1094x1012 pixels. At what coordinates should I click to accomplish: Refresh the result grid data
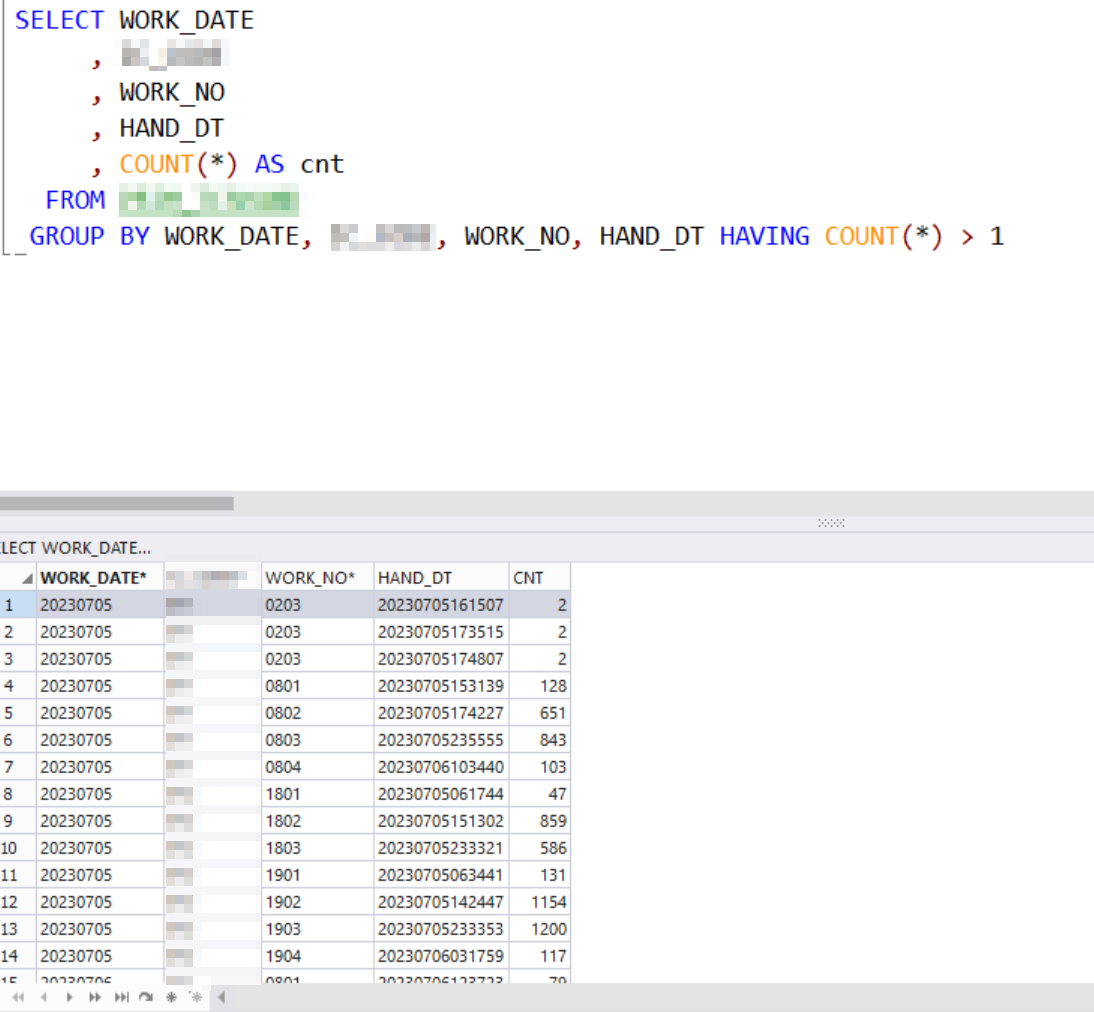146,997
